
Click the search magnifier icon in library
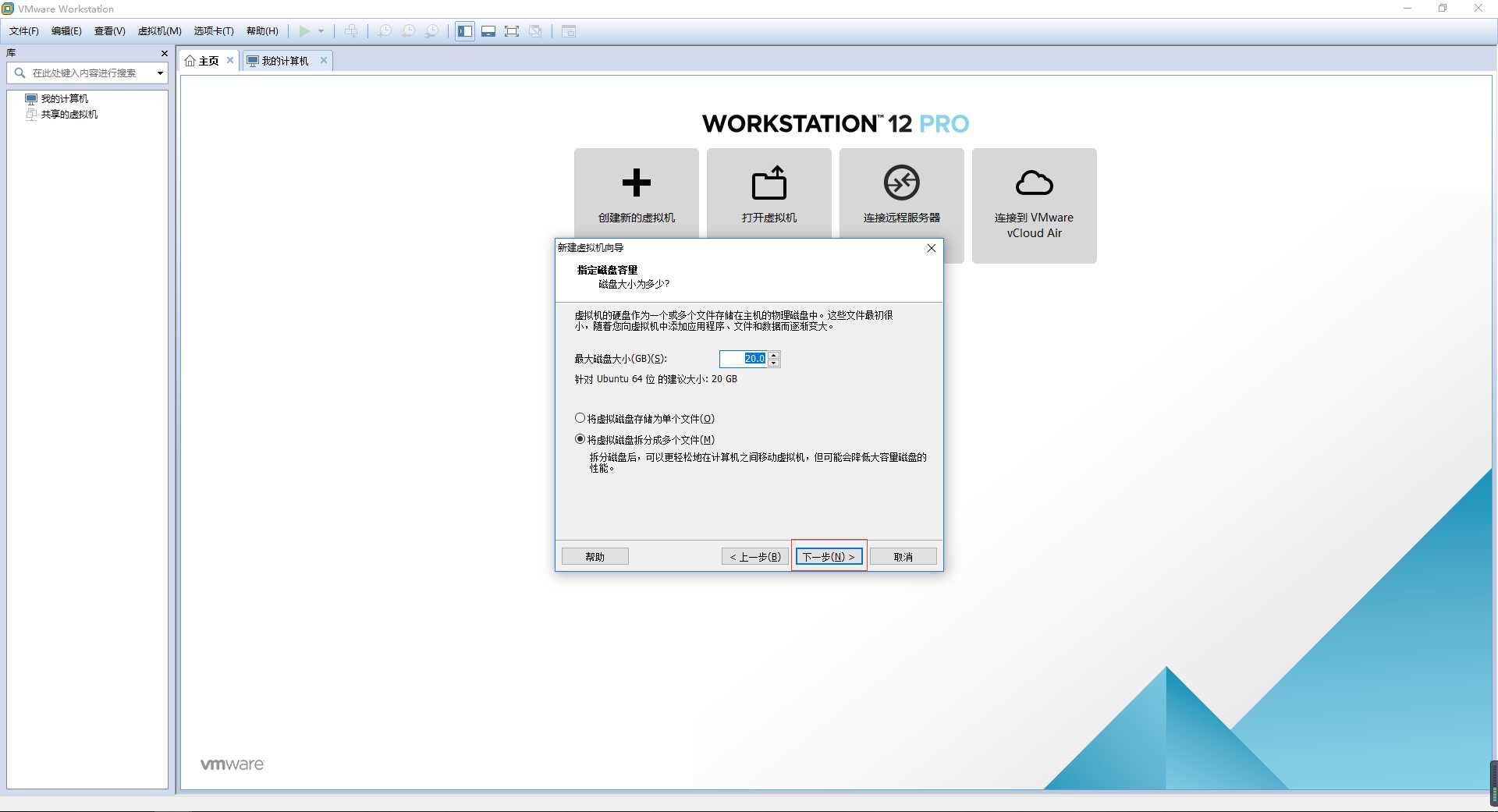(x=20, y=73)
